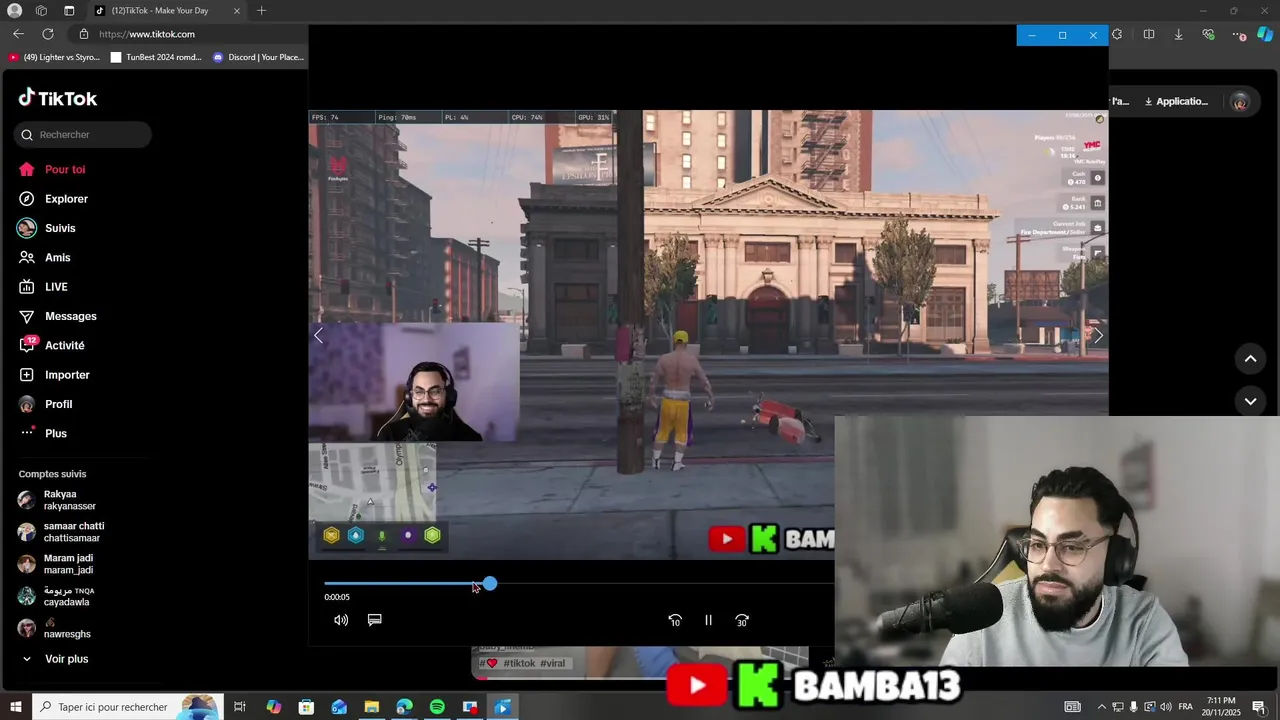Open Spotify from taskbar
1280x720 pixels.
[x=437, y=707]
